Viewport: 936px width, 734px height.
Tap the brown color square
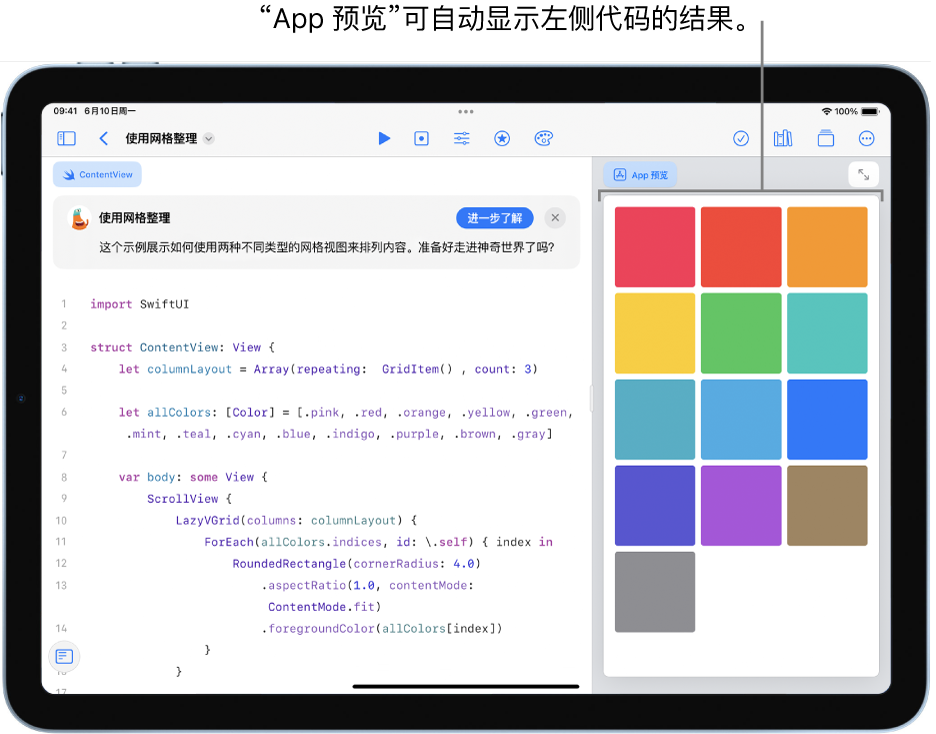pos(827,505)
